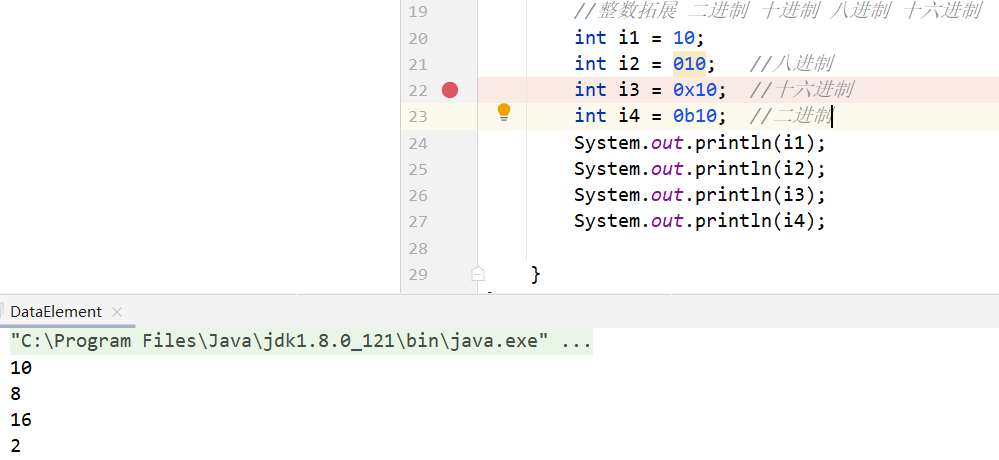Click the highlighted octal literal 010
This screenshot has width=999, height=460.
click(x=689, y=64)
